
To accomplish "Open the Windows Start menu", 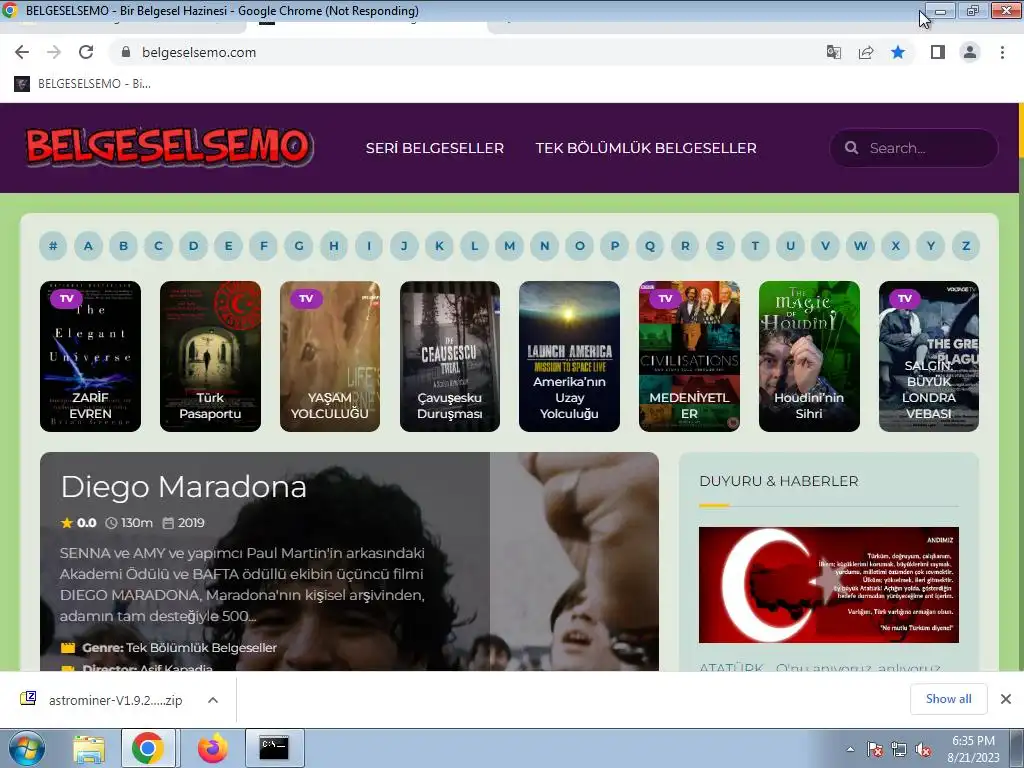I will tap(27, 748).
